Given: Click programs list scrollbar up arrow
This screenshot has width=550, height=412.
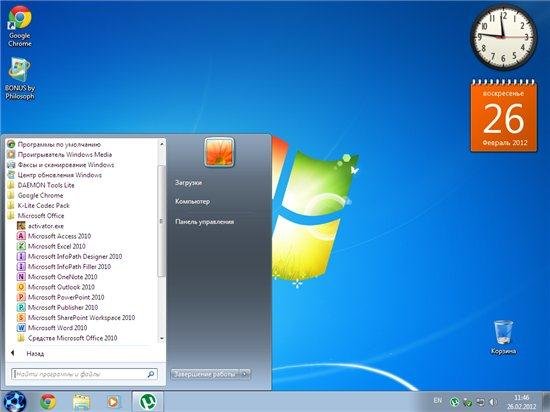Looking at the screenshot, I should pos(162,144).
